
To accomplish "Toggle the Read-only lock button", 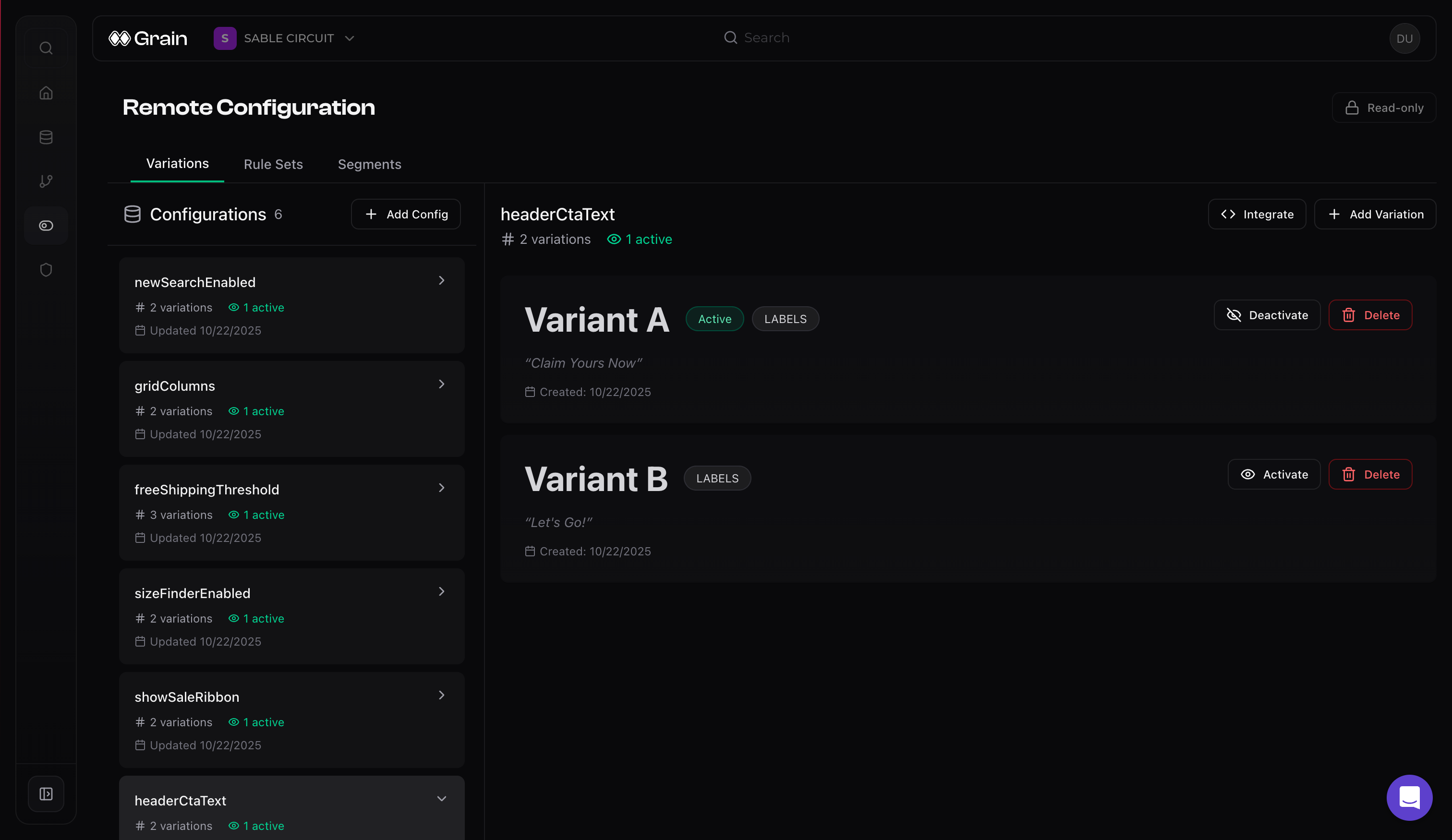I will [1383, 108].
